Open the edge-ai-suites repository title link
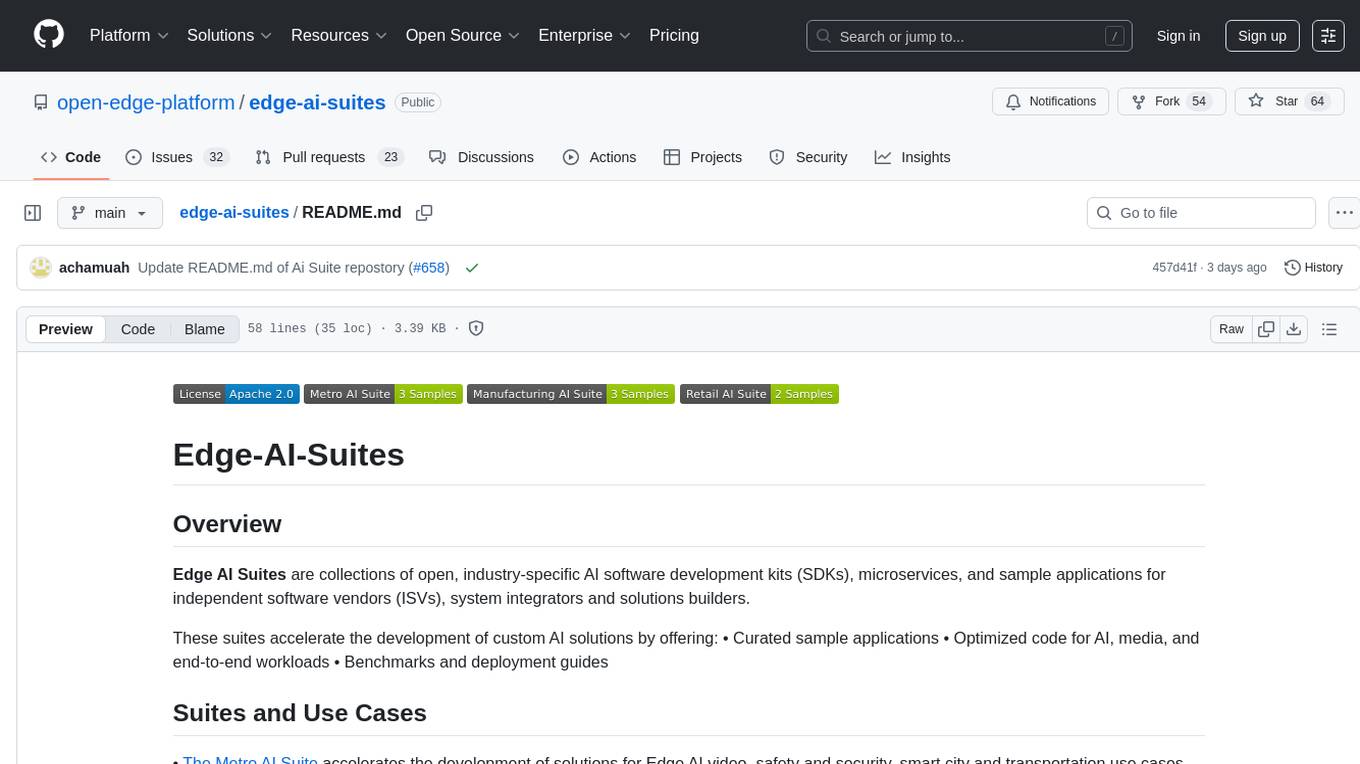The image size is (1360, 764). [317, 102]
